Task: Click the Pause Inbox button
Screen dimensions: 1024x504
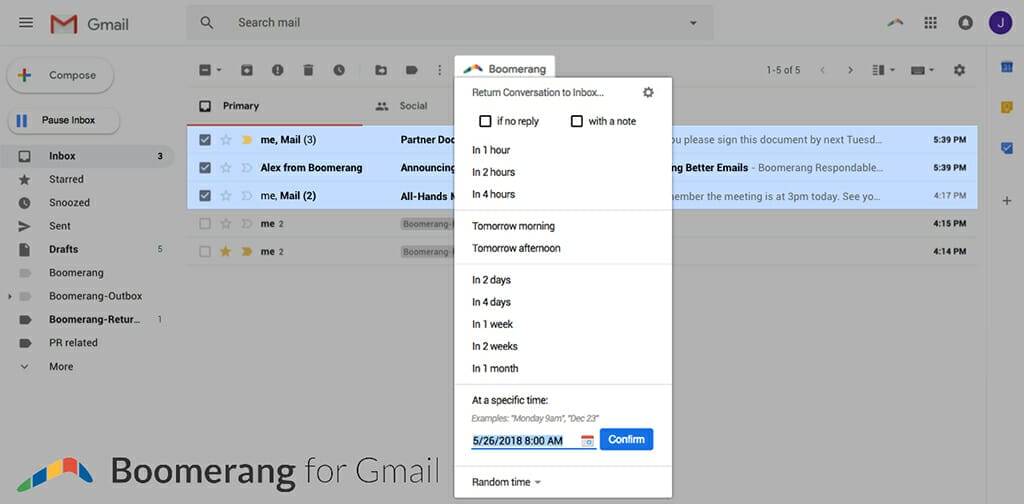Action: click(x=63, y=121)
